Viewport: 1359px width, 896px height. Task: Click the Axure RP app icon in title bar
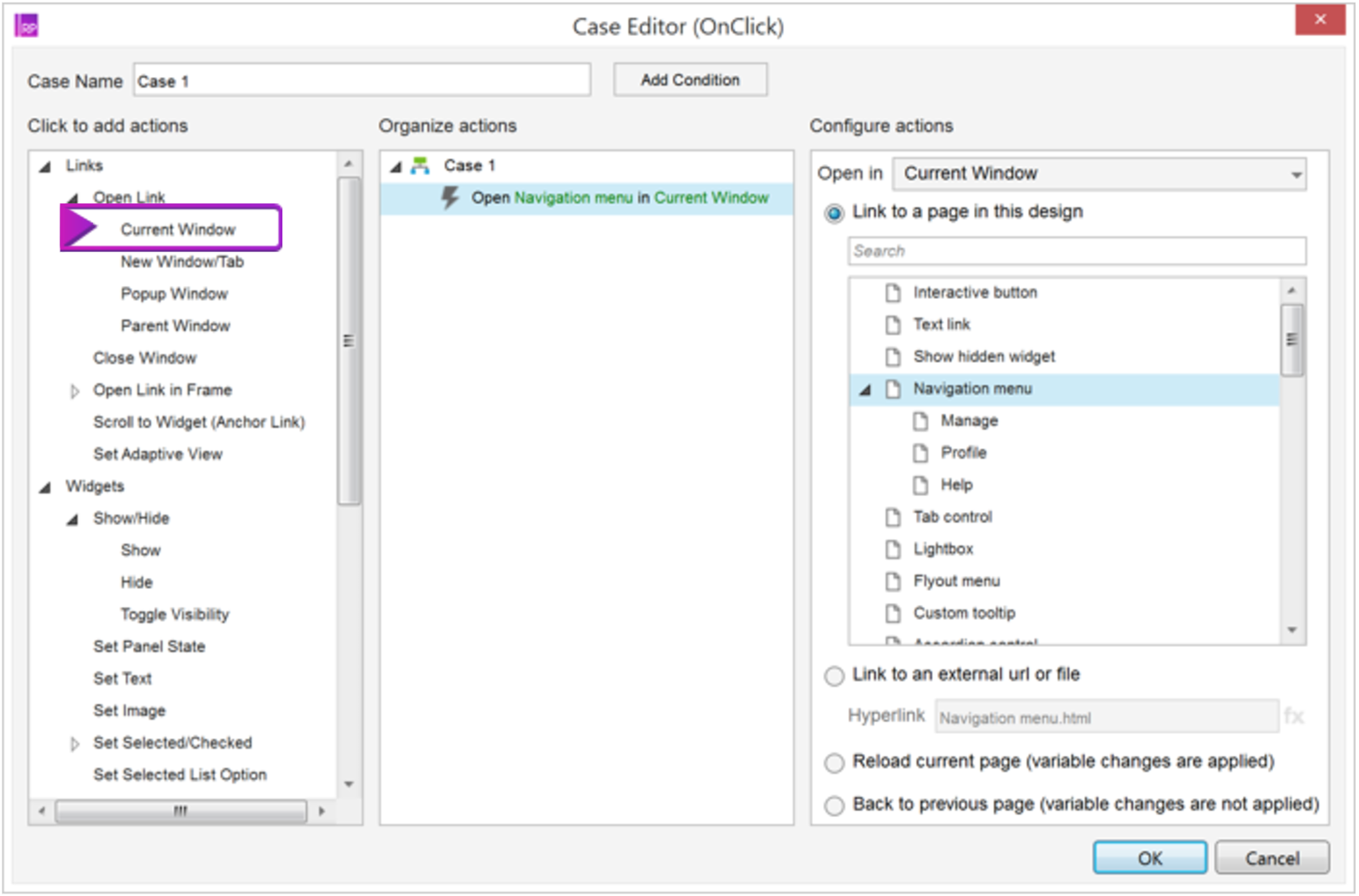pyautogui.click(x=26, y=25)
